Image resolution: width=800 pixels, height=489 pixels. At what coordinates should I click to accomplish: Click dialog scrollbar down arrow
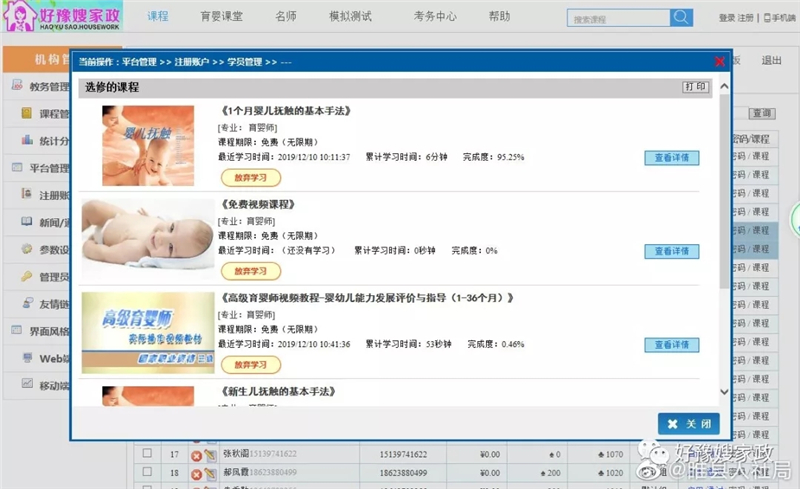click(724, 392)
